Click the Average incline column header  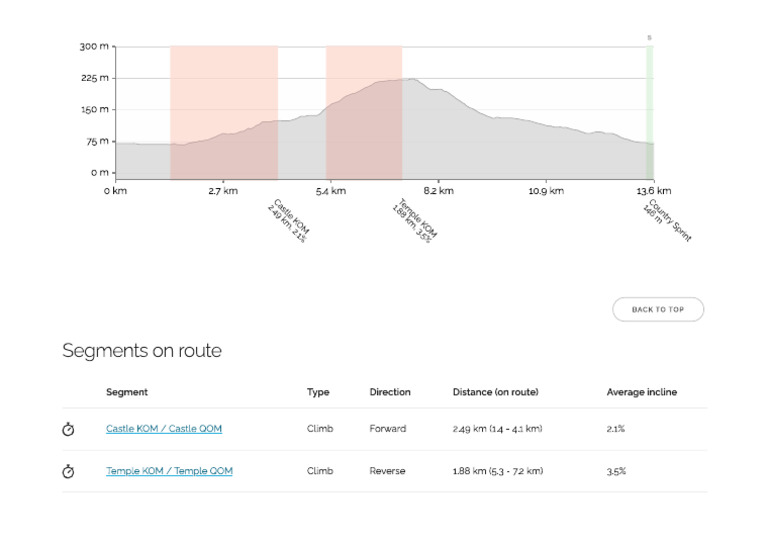tap(641, 392)
